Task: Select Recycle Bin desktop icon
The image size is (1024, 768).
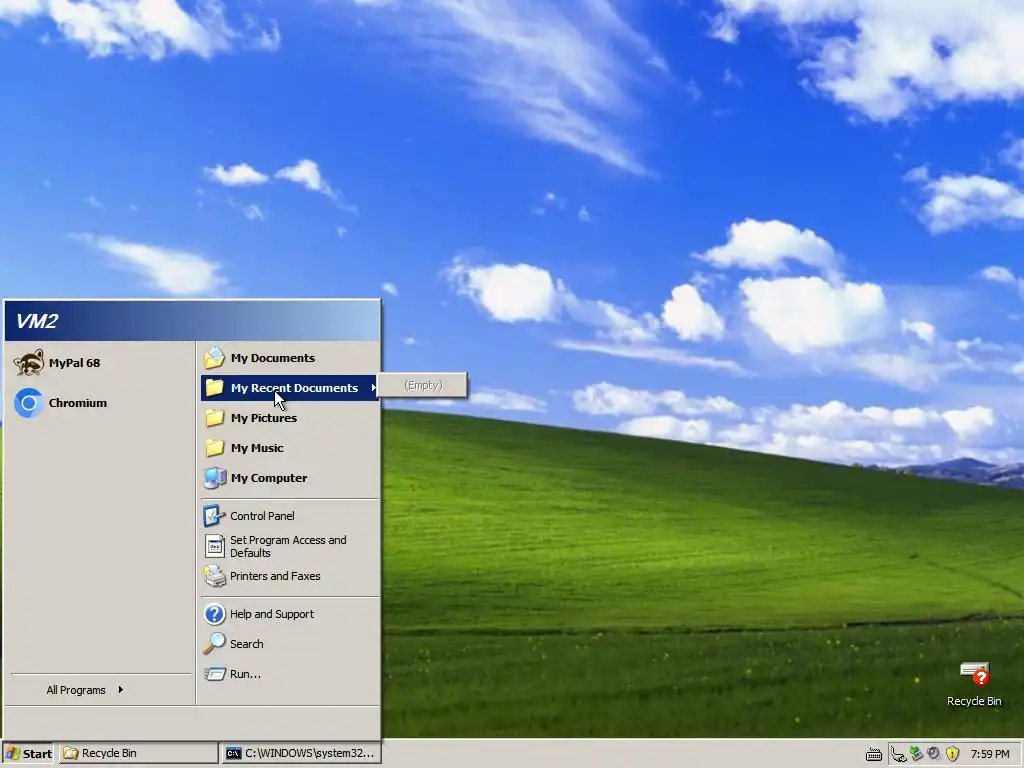Action: (974, 684)
